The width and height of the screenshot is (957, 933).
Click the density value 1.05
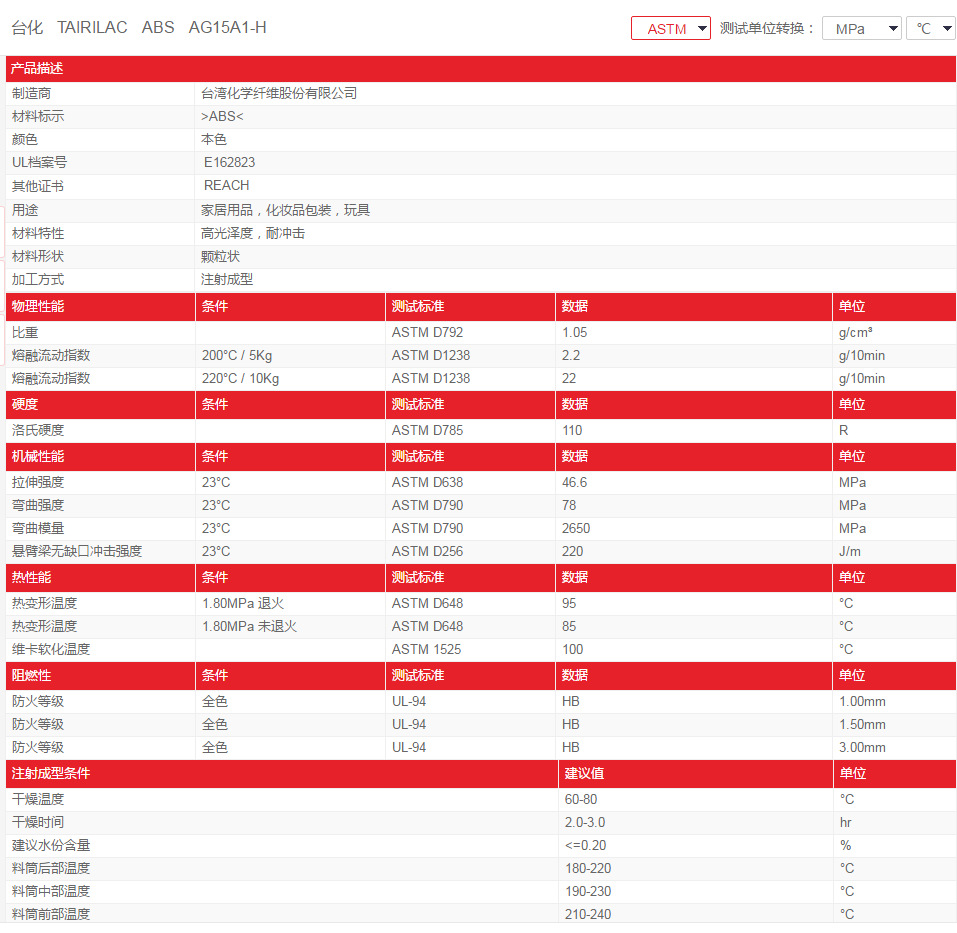574,333
